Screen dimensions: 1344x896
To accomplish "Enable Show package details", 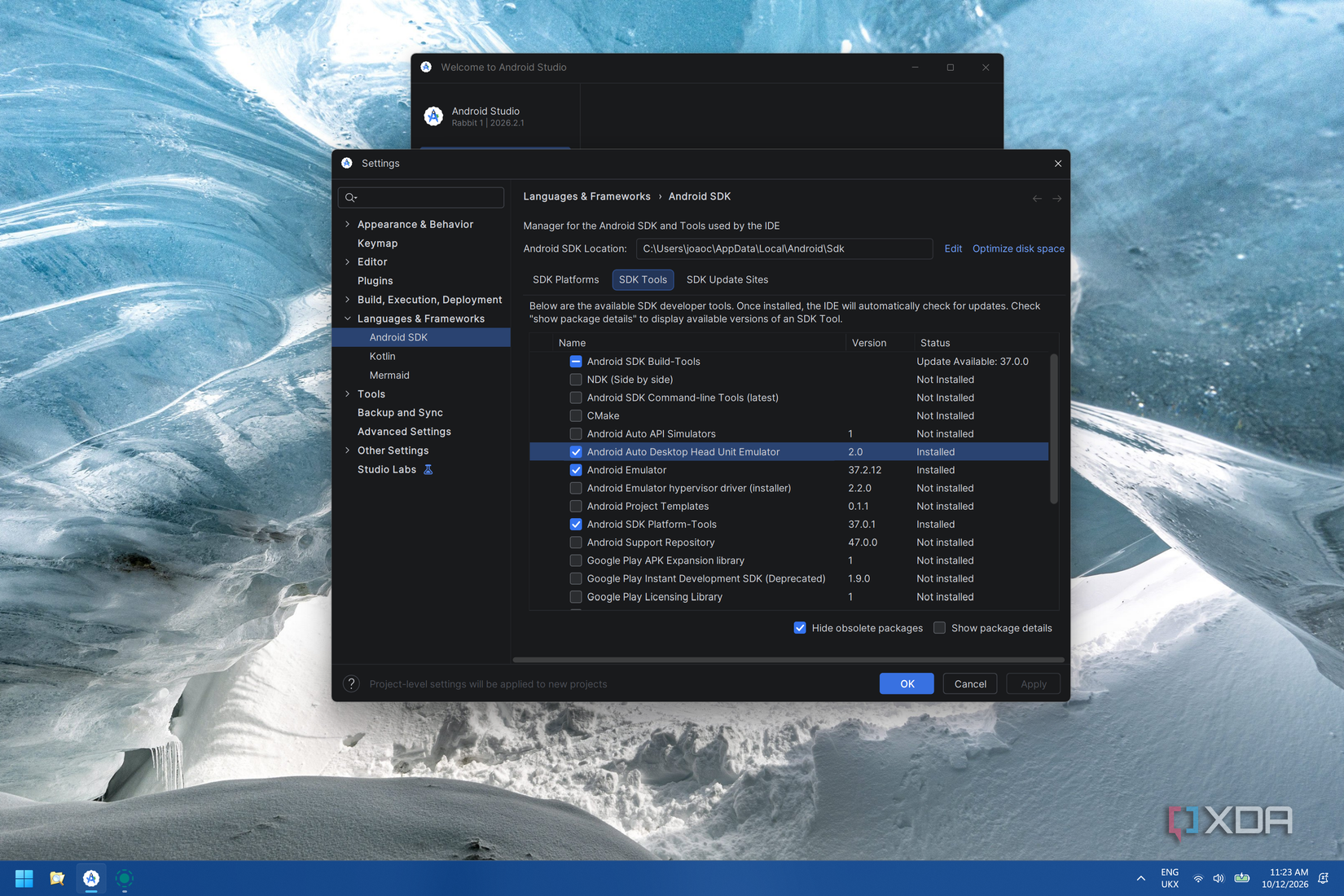I will 939,628.
